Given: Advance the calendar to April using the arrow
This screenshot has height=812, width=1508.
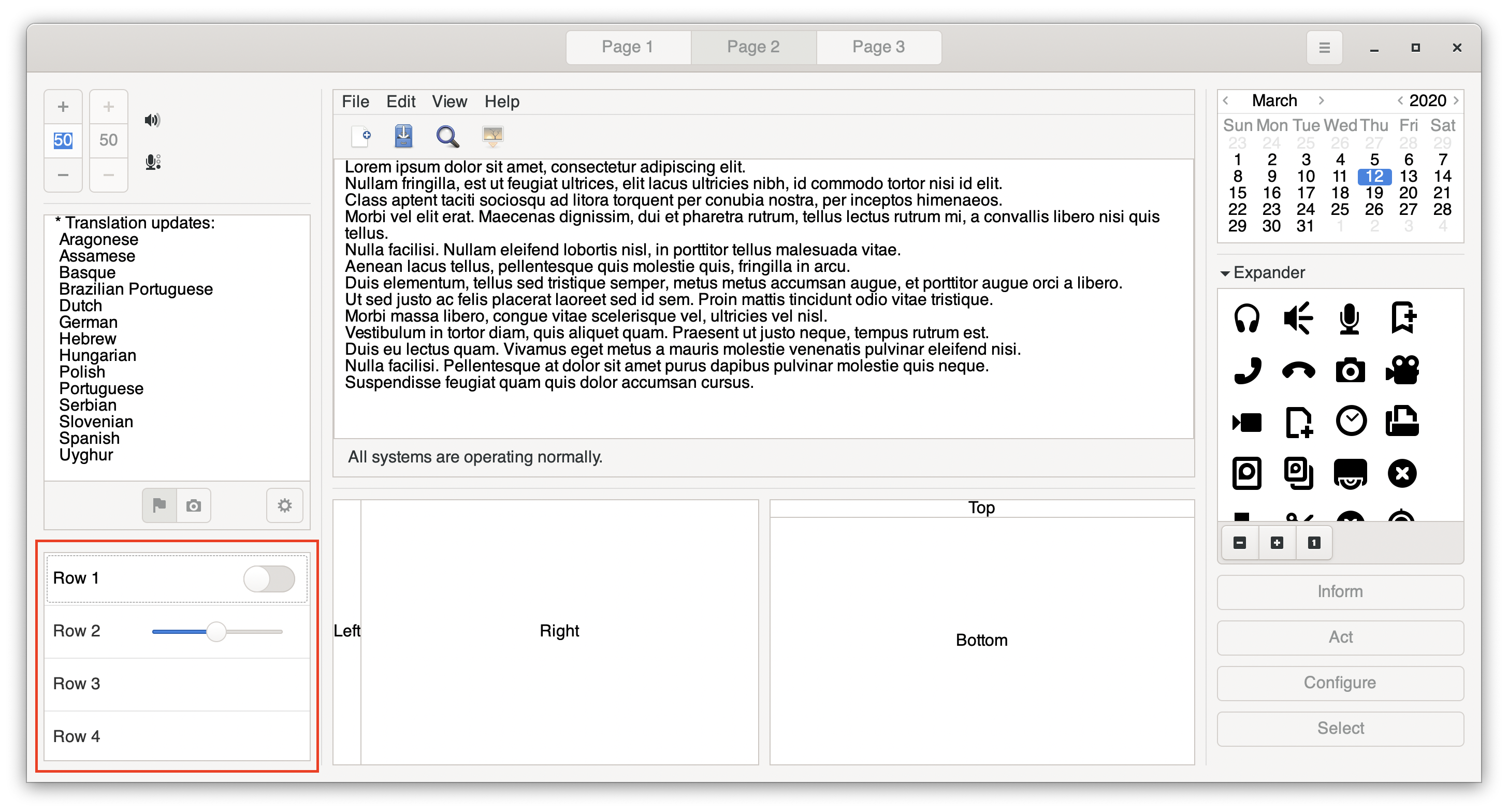Looking at the screenshot, I should (1321, 100).
